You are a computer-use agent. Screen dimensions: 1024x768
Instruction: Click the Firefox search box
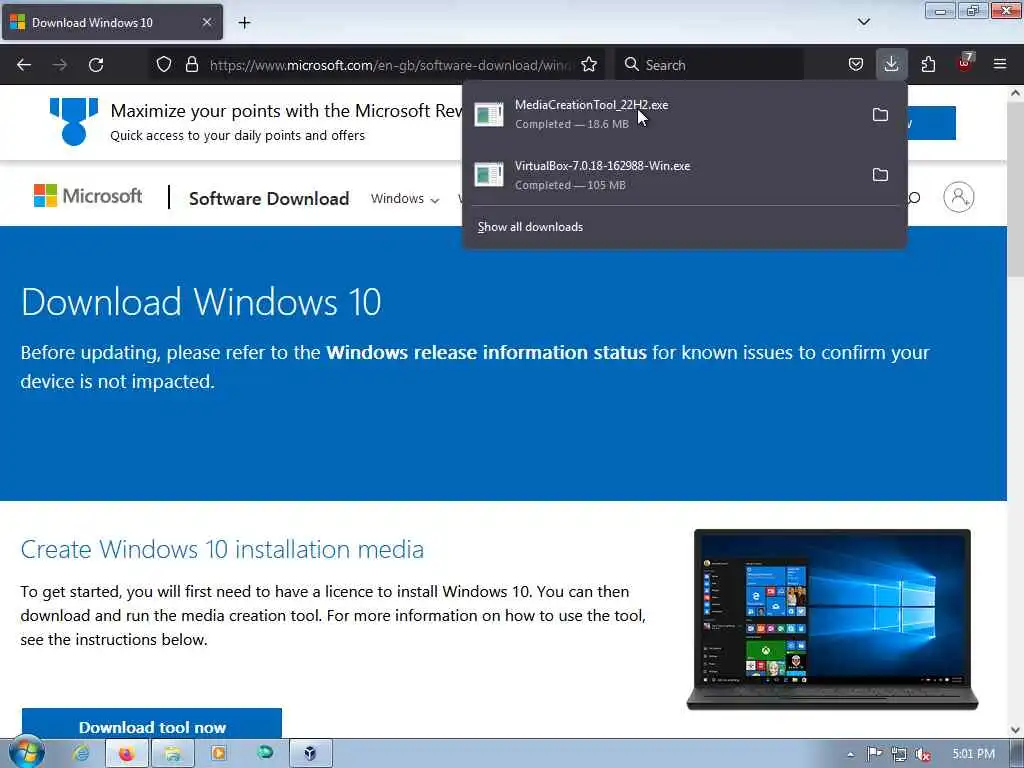(709, 65)
